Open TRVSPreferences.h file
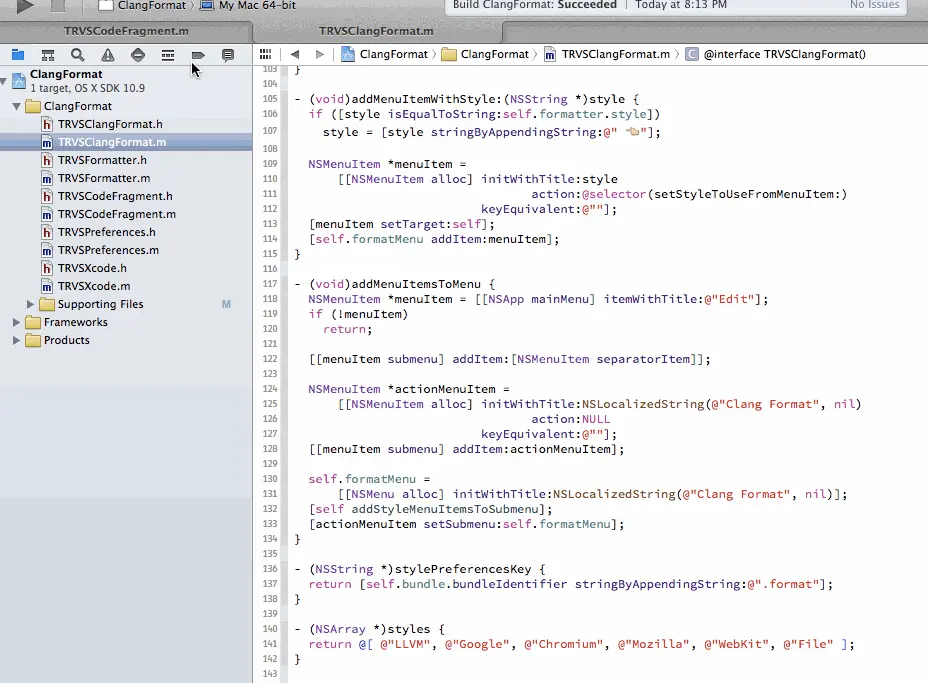The image size is (928, 683). pos(107,232)
